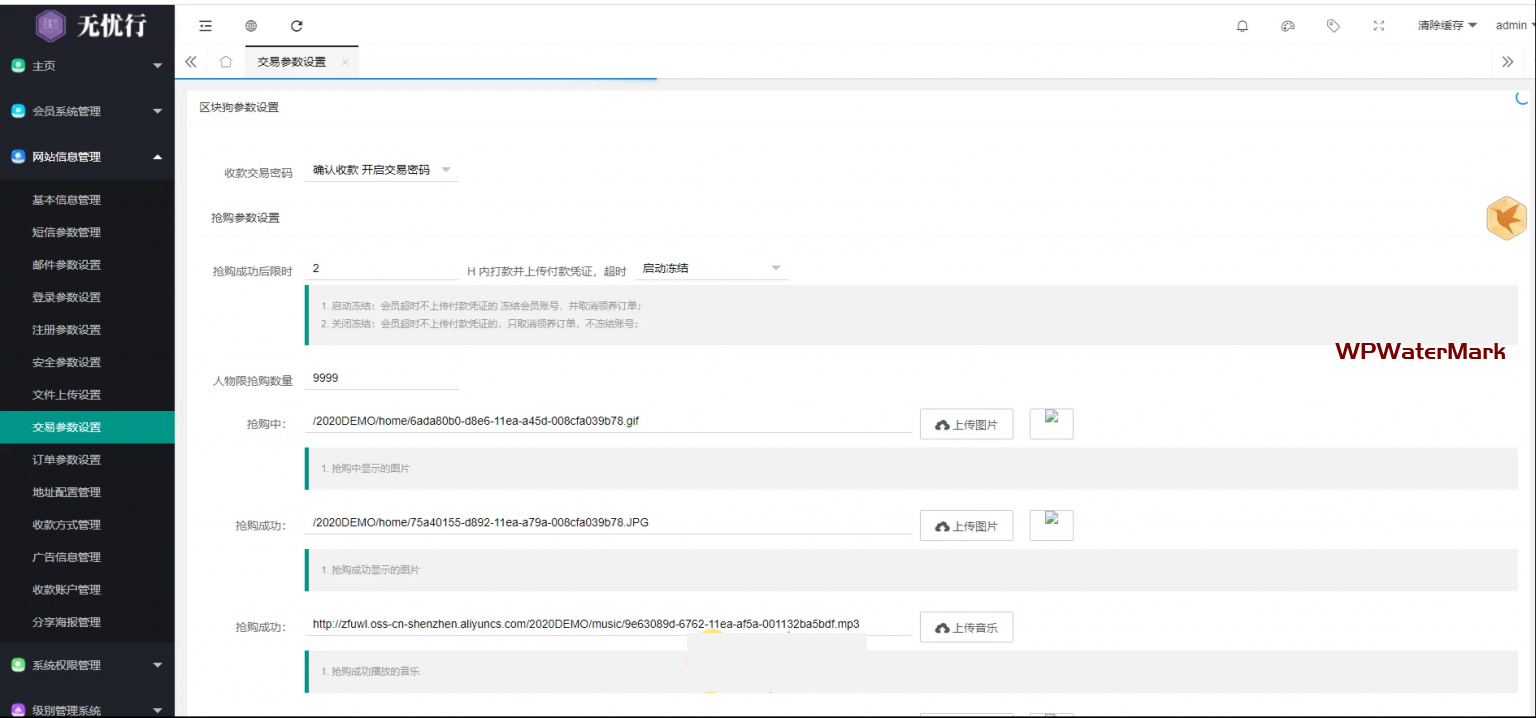Close the 交易参数设置 tab
The image size is (1536, 718).
click(345, 62)
